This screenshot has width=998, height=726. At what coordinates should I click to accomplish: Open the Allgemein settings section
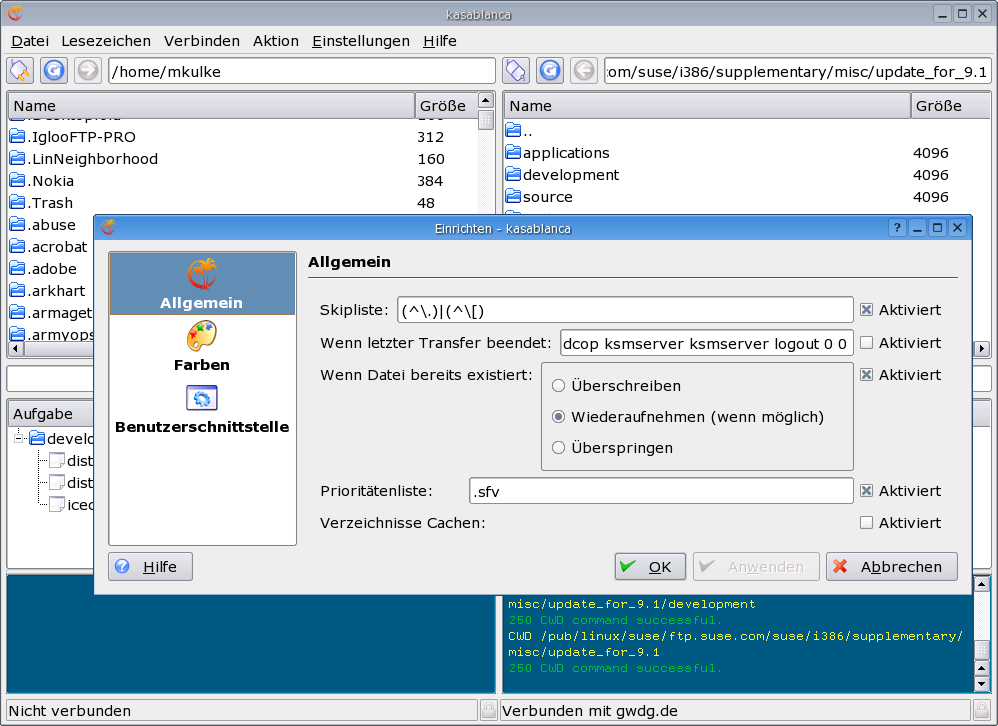pyautogui.click(x=202, y=284)
